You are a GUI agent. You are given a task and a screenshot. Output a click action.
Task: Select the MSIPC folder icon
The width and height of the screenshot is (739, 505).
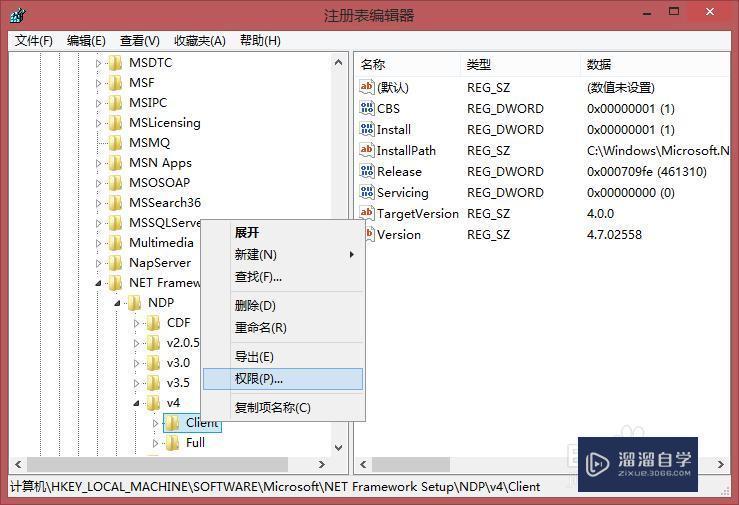[115, 103]
